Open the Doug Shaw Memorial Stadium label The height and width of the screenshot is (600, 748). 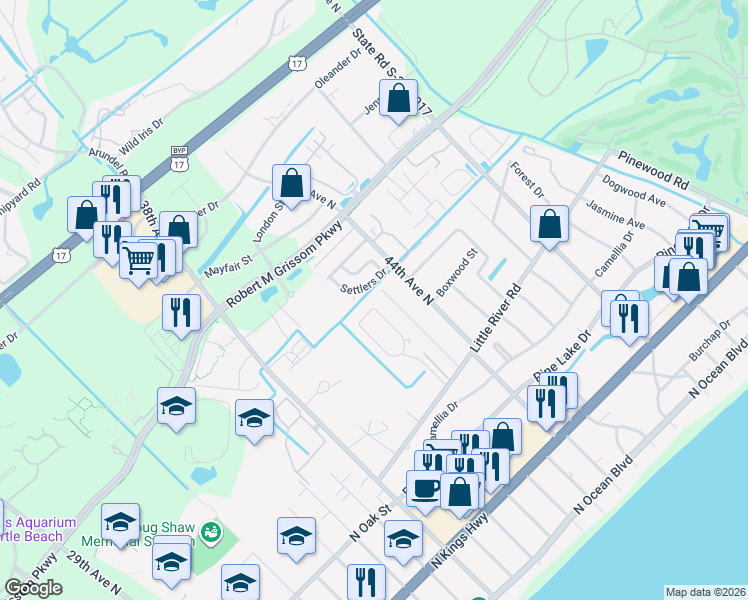(x=138, y=534)
